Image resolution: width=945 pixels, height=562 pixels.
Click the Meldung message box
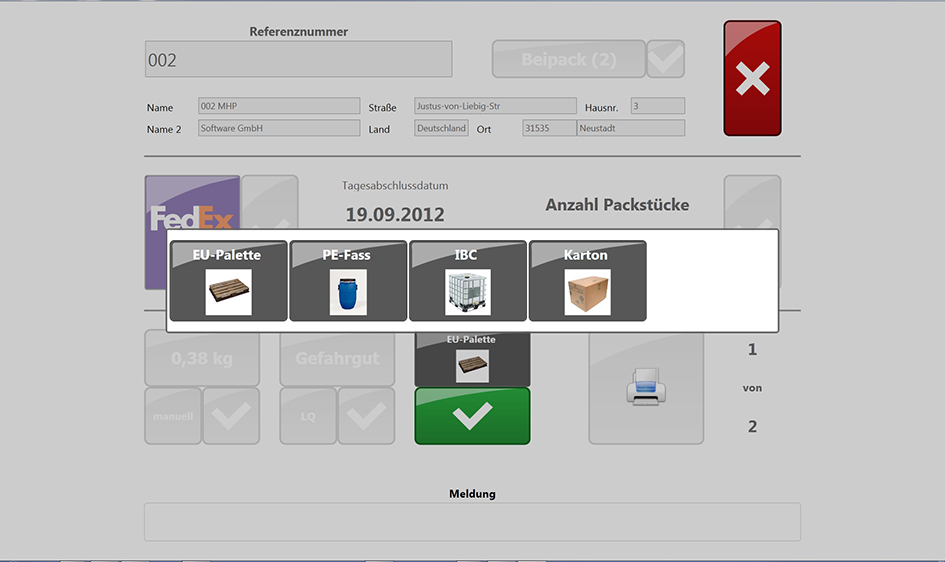(x=472, y=522)
